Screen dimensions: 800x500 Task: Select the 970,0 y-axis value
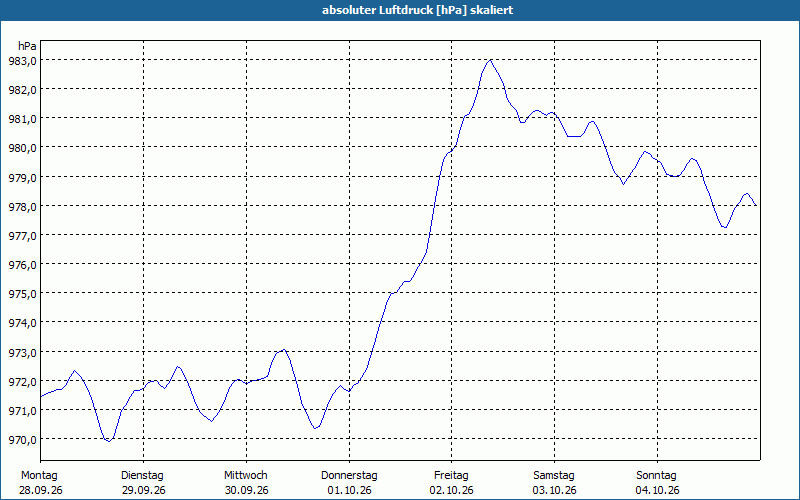pos(24,440)
